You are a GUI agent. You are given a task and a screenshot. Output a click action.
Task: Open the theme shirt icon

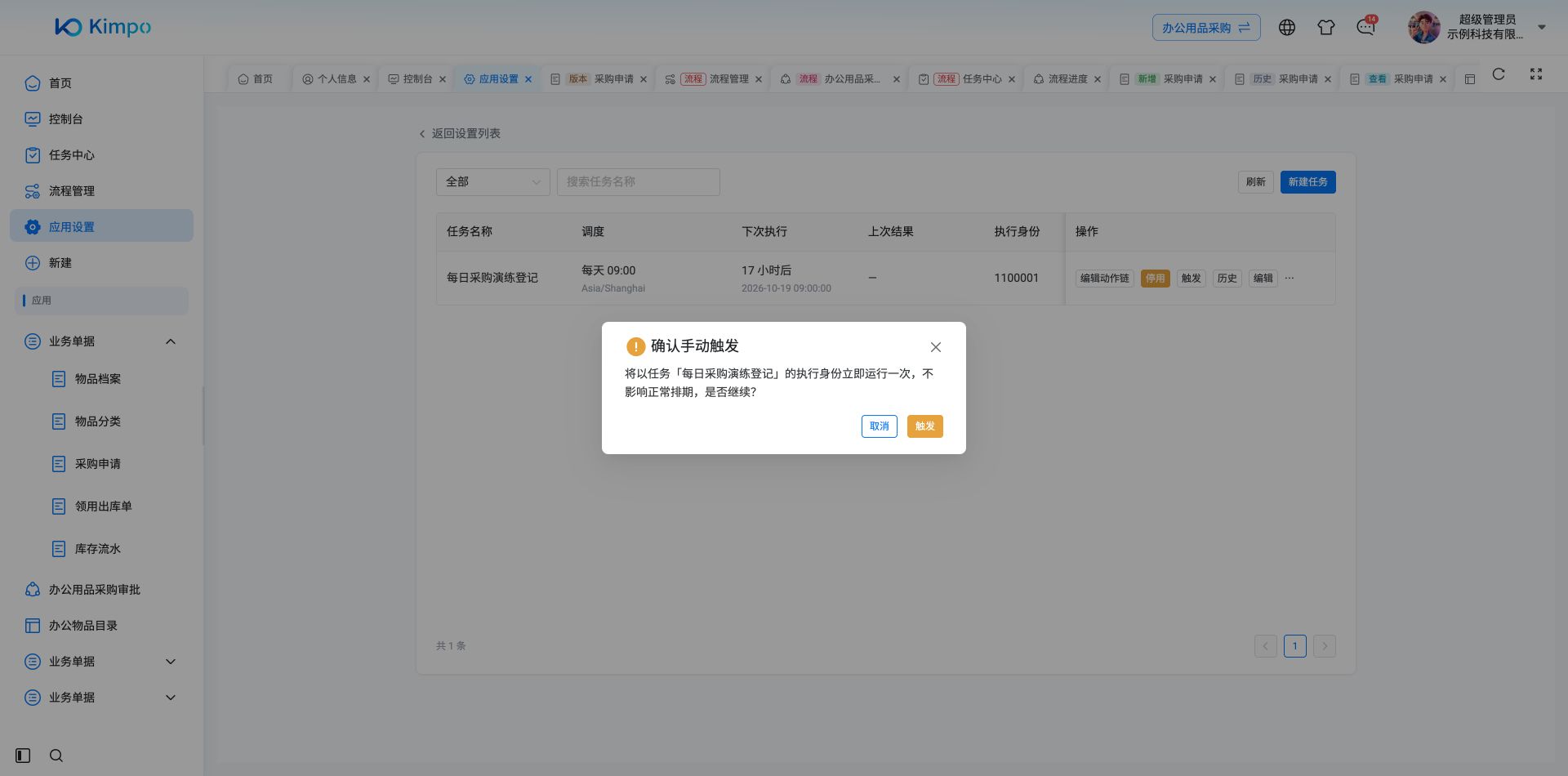1326,28
